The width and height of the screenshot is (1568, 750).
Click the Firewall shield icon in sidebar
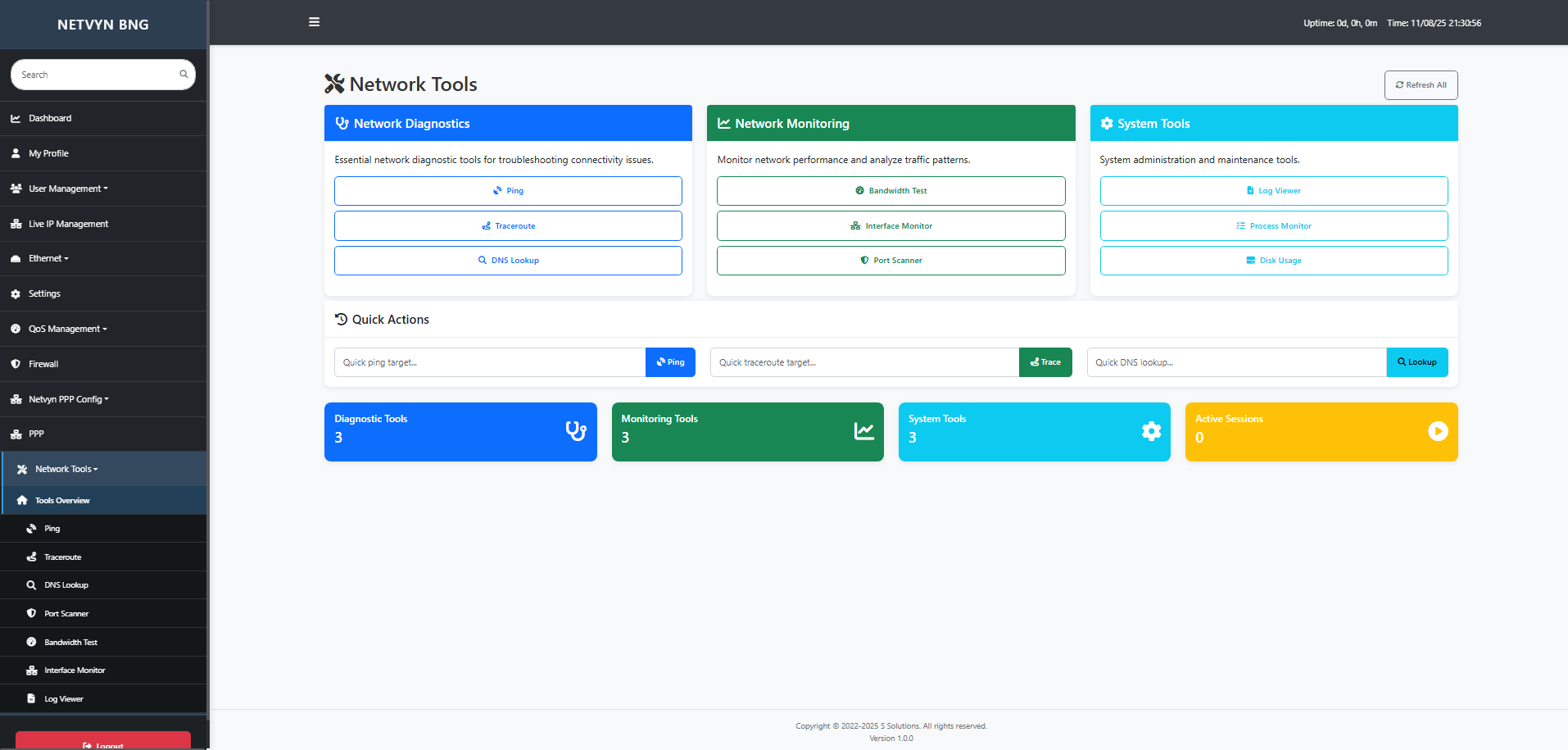(16, 364)
